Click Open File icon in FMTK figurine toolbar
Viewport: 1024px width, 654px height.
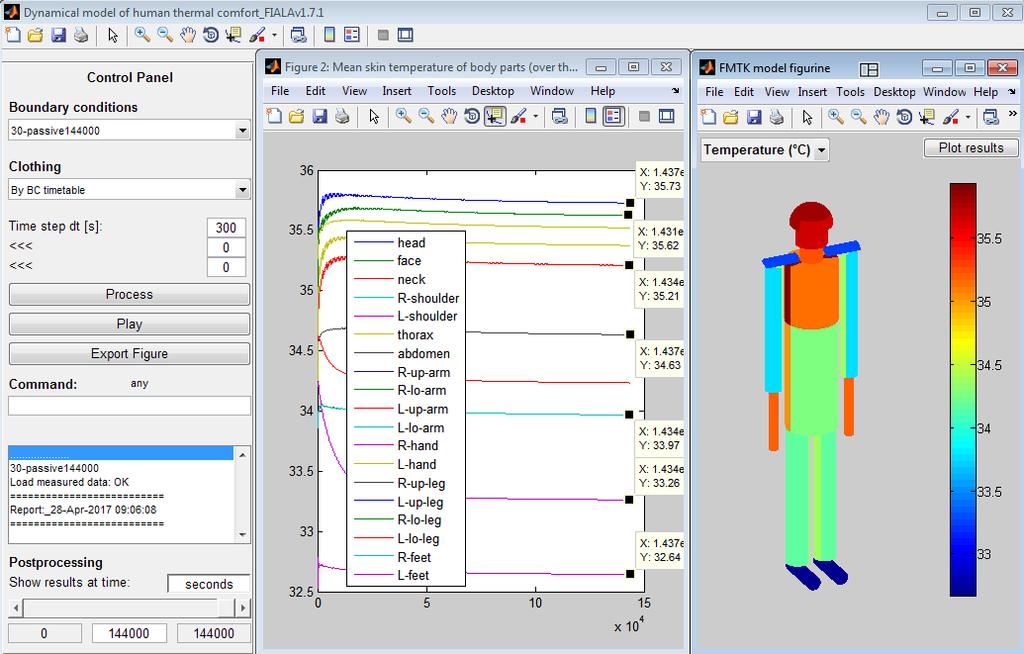731,117
